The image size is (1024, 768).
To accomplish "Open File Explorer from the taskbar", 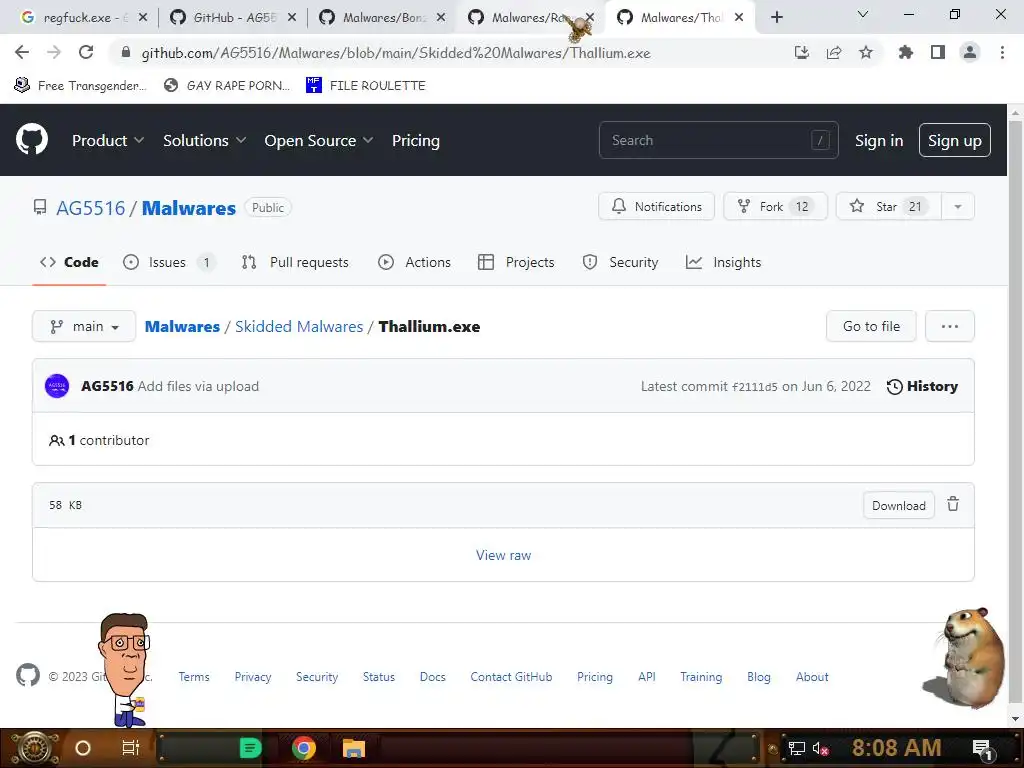I will point(353,748).
